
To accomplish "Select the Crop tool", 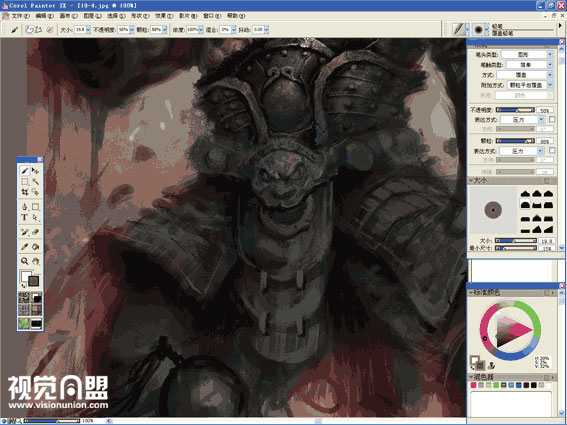I will click(25, 192).
